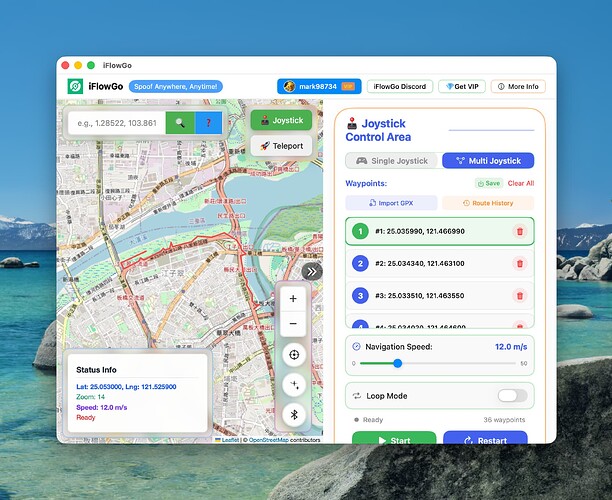Select waypoint #1: 25.035990, 121.466990
This screenshot has height=500, width=612.
tap(439, 231)
